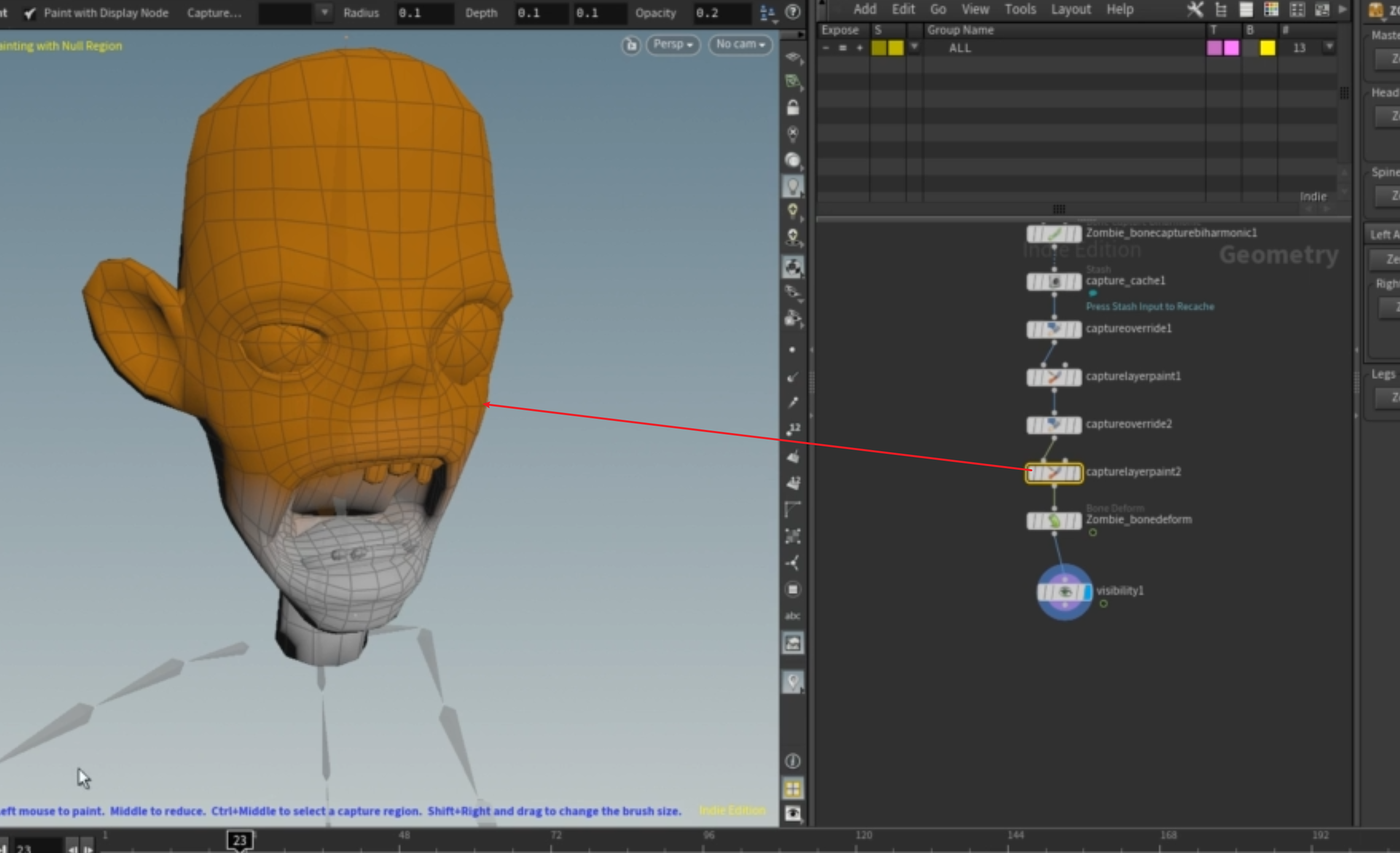Toggle headlight bulb display option in viewport
Viewport: 1400px width, 853px height.
click(792, 186)
